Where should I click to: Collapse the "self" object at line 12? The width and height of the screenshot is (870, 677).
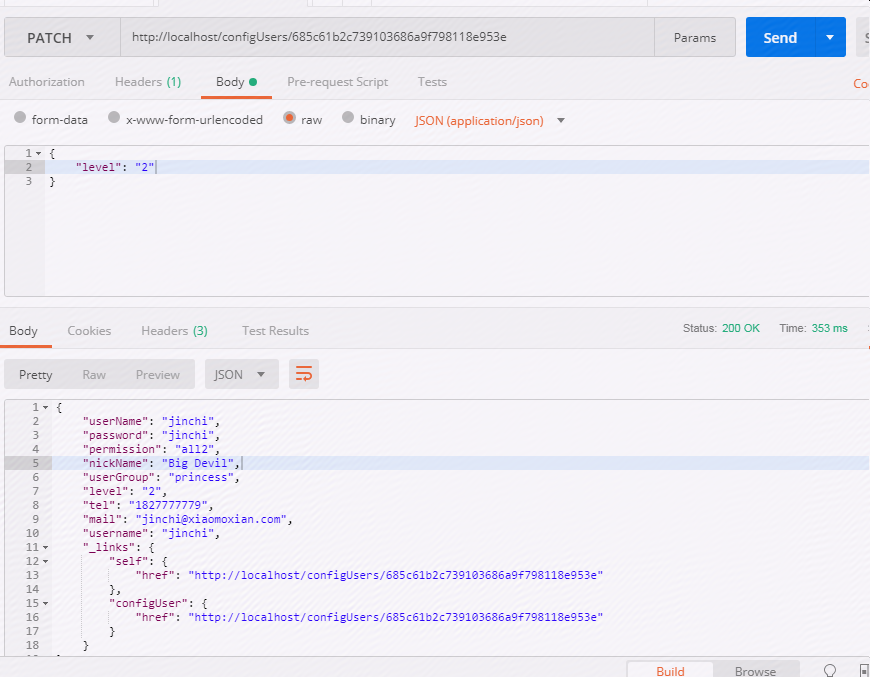click(45, 561)
